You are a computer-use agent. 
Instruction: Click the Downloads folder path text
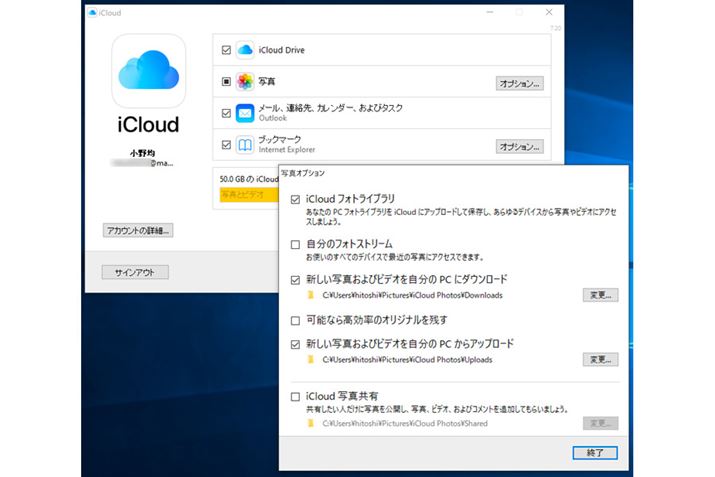pyautogui.click(x=412, y=295)
